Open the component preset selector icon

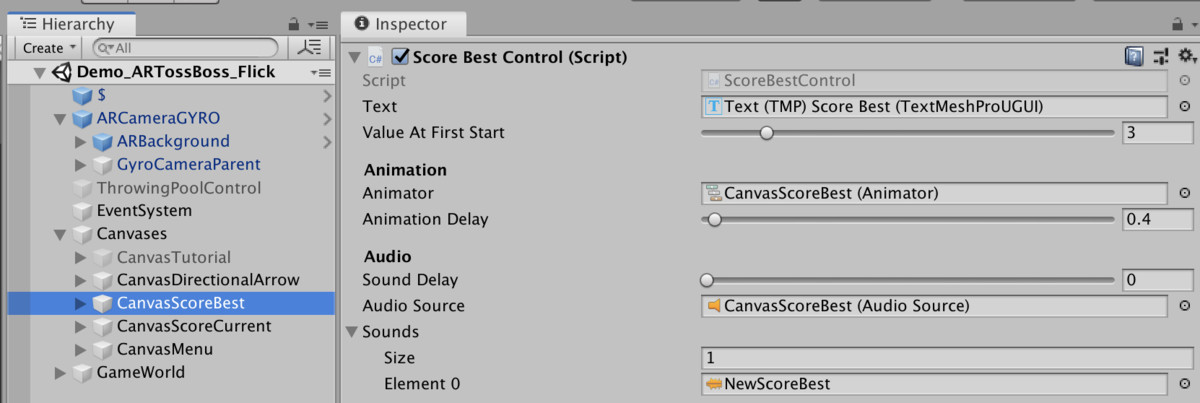(1161, 57)
